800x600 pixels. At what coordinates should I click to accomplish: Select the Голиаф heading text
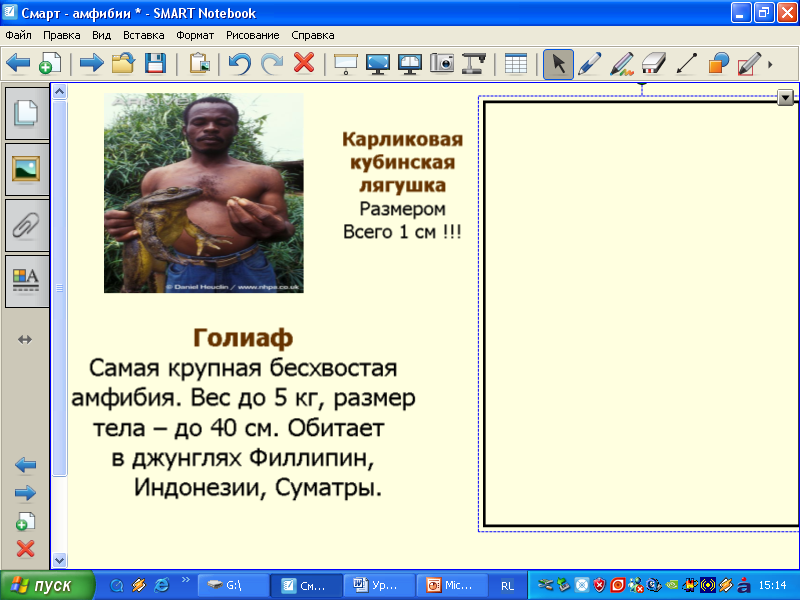tap(243, 338)
